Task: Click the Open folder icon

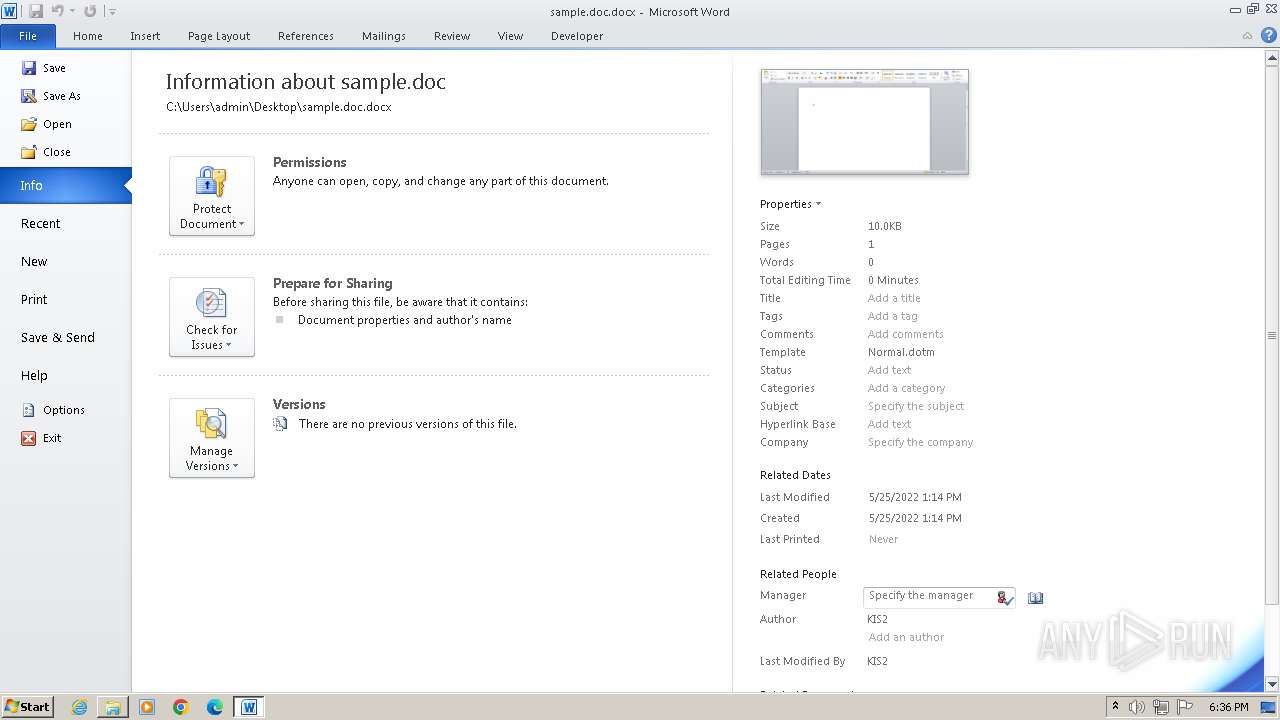Action: pyautogui.click(x=28, y=124)
